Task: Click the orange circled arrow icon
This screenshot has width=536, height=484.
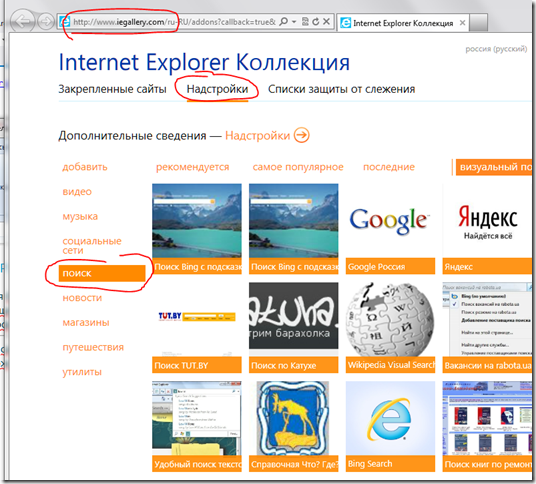Action: coord(302,135)
